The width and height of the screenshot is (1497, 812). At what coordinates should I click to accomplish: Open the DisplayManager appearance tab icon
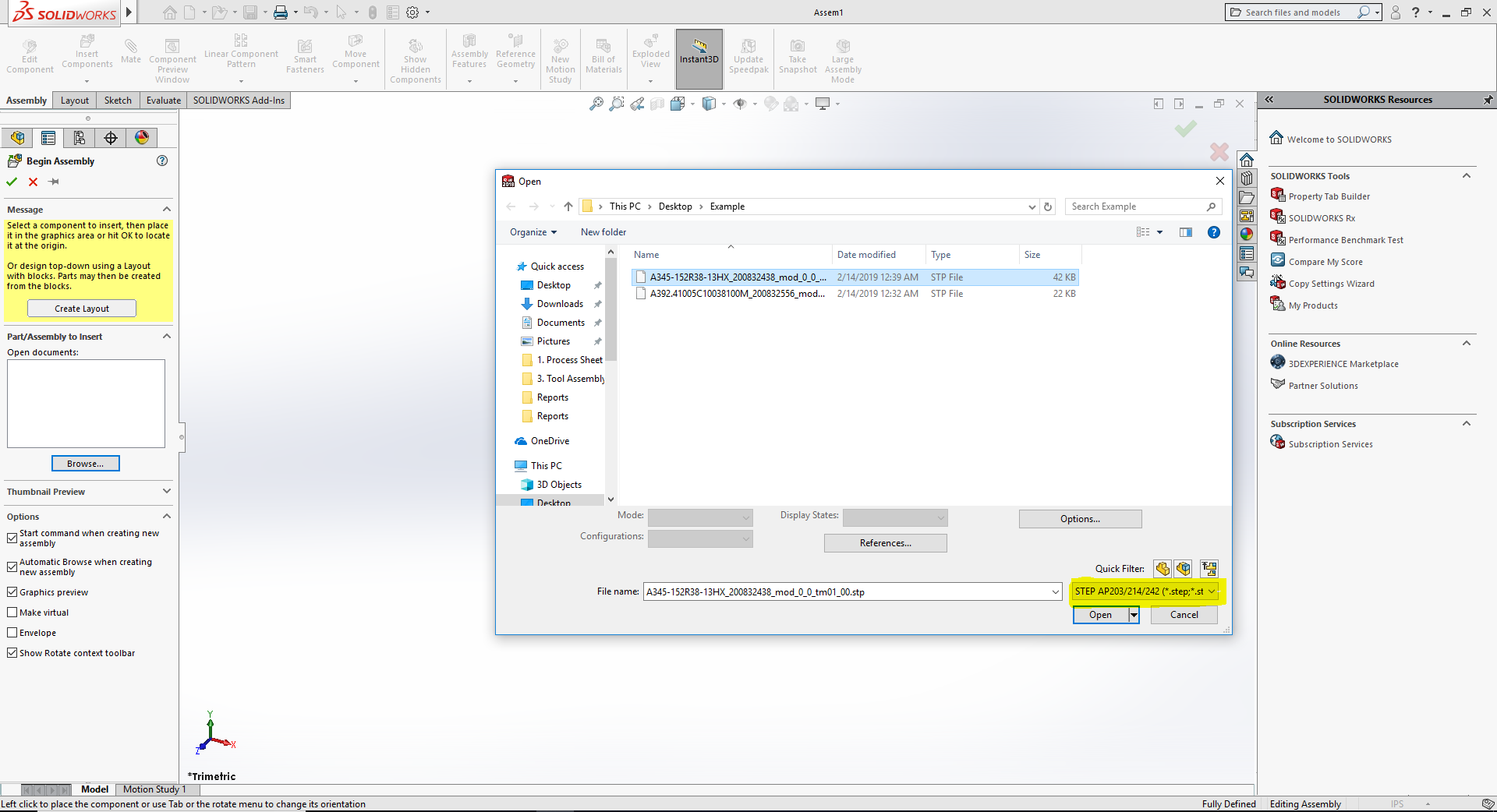click(x=142, y=138)
